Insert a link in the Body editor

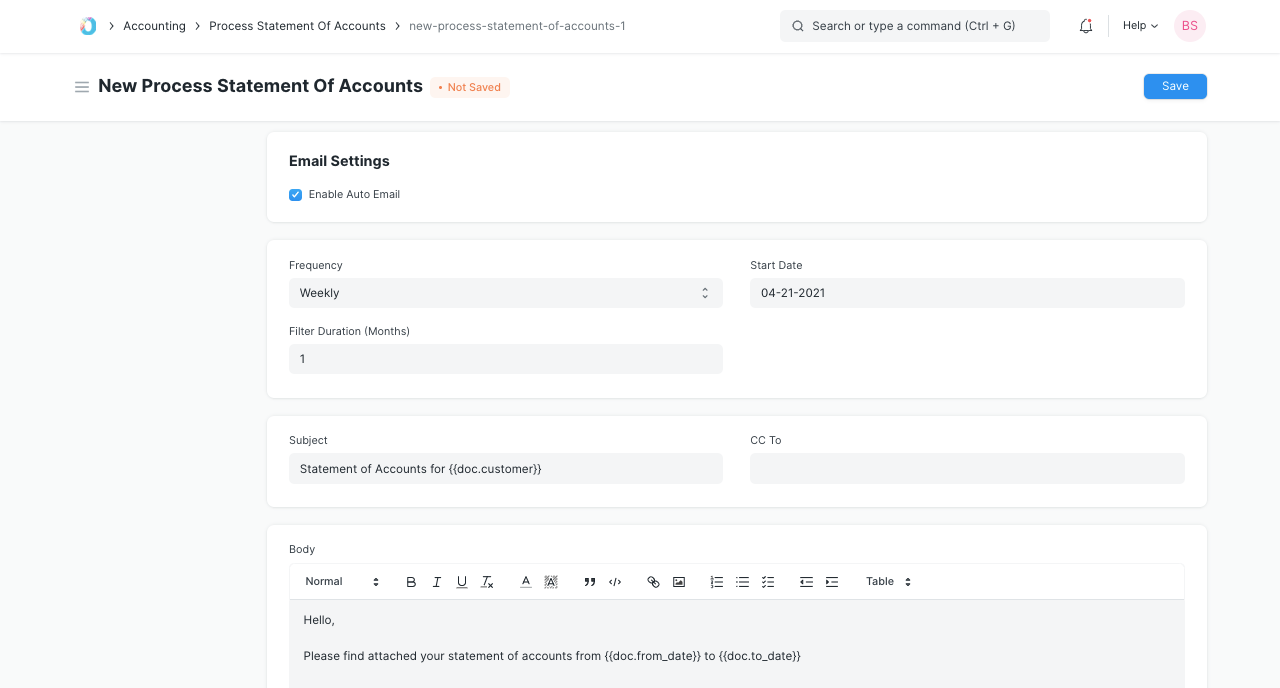[x=653, y=582]
